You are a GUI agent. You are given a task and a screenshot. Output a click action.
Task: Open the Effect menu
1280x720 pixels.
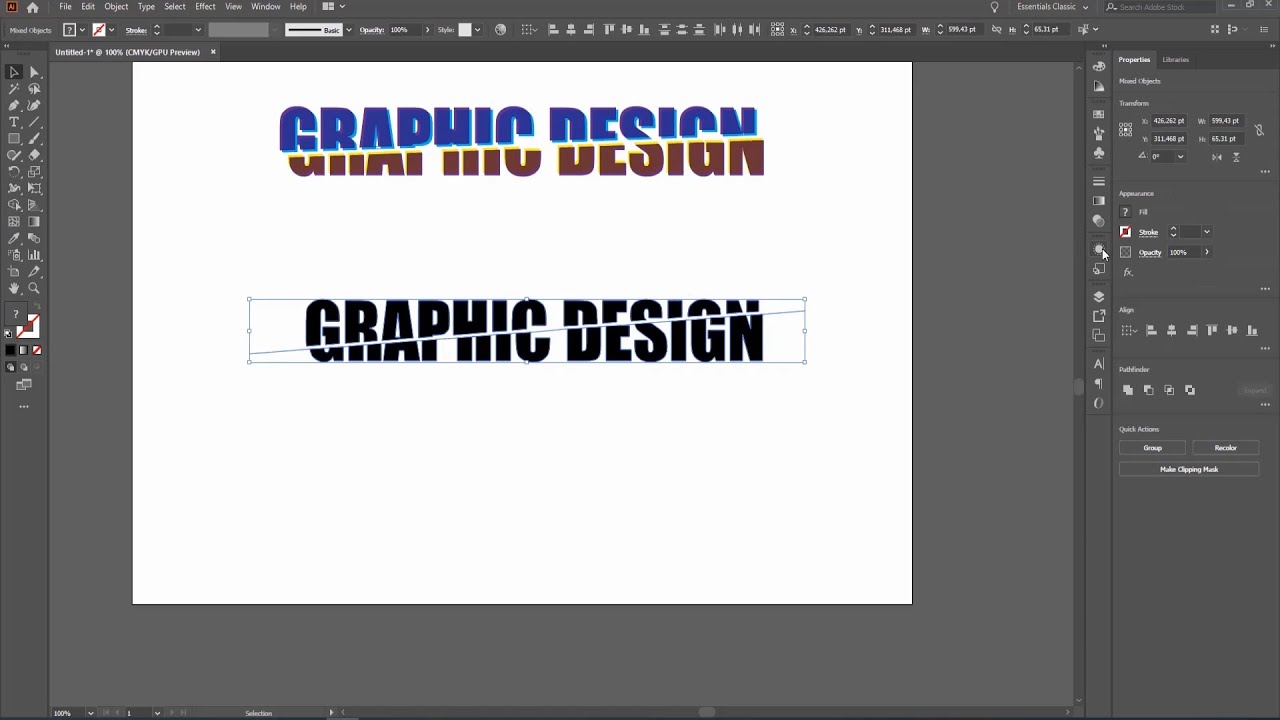(205, 7)
